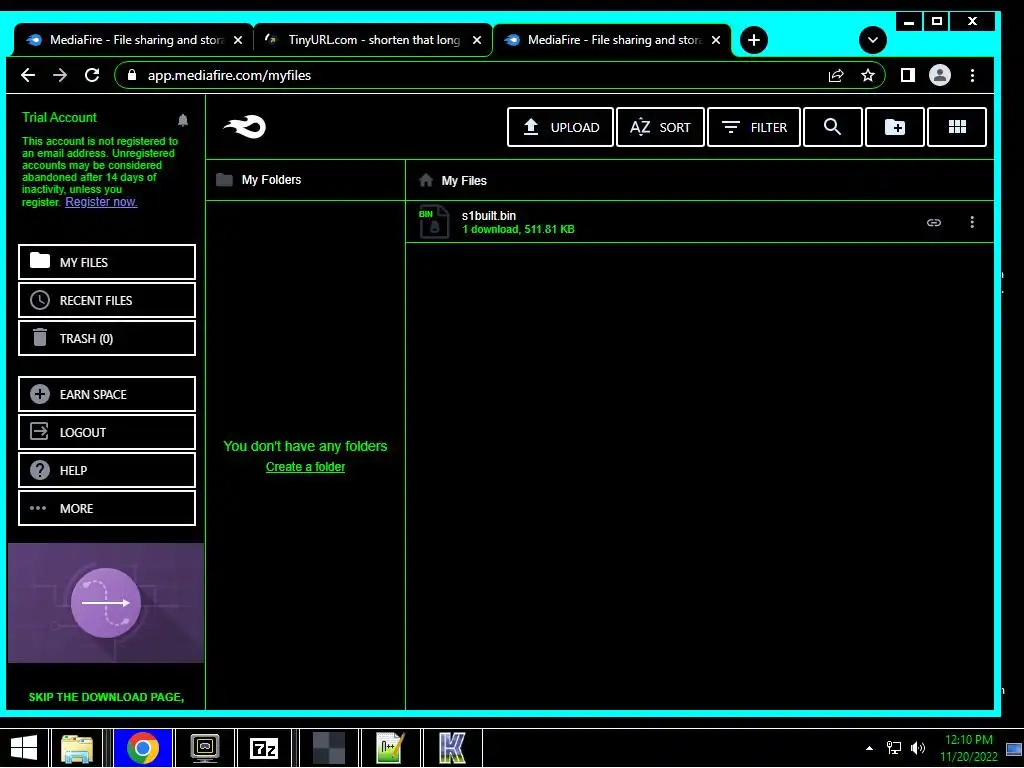Click the My Files home icon

[426, 180]
